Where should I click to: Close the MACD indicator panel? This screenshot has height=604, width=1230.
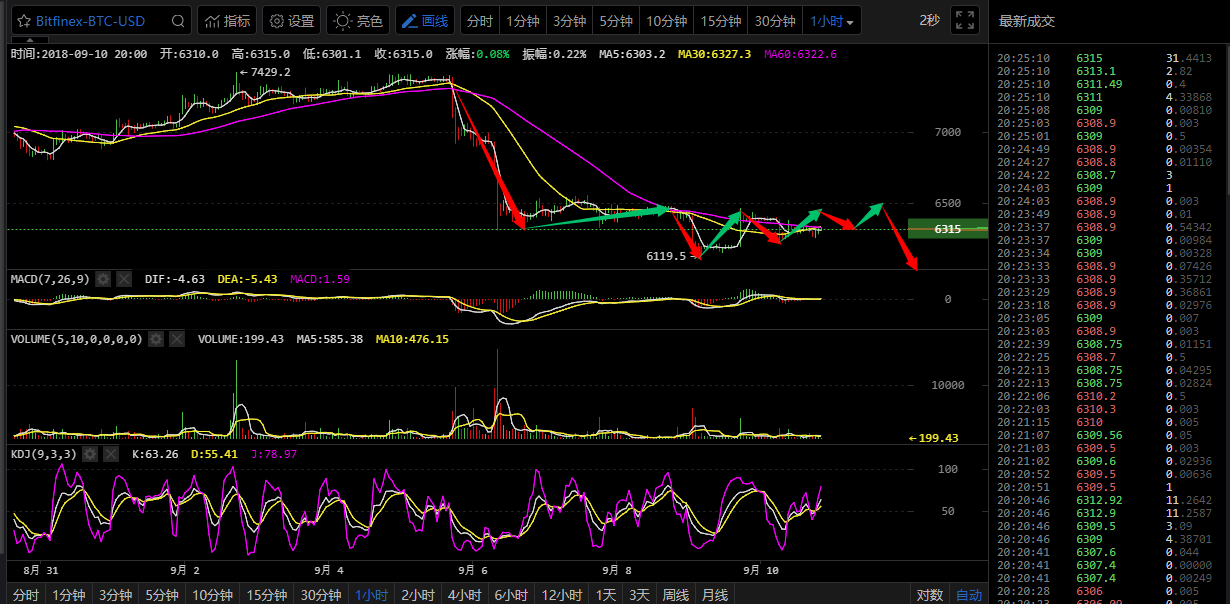(124, 279)
